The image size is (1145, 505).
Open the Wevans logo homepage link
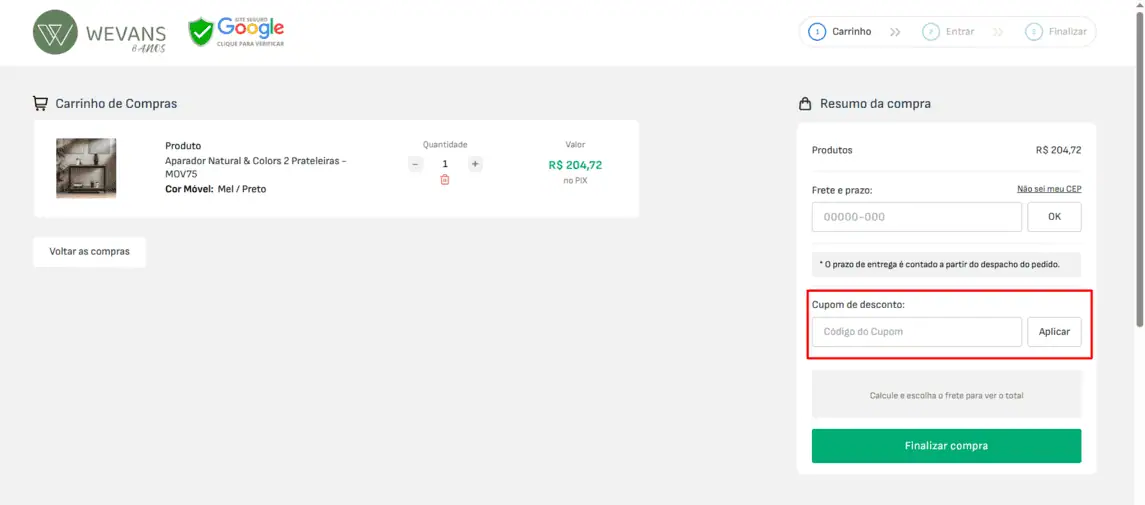(x=100, y=33)
